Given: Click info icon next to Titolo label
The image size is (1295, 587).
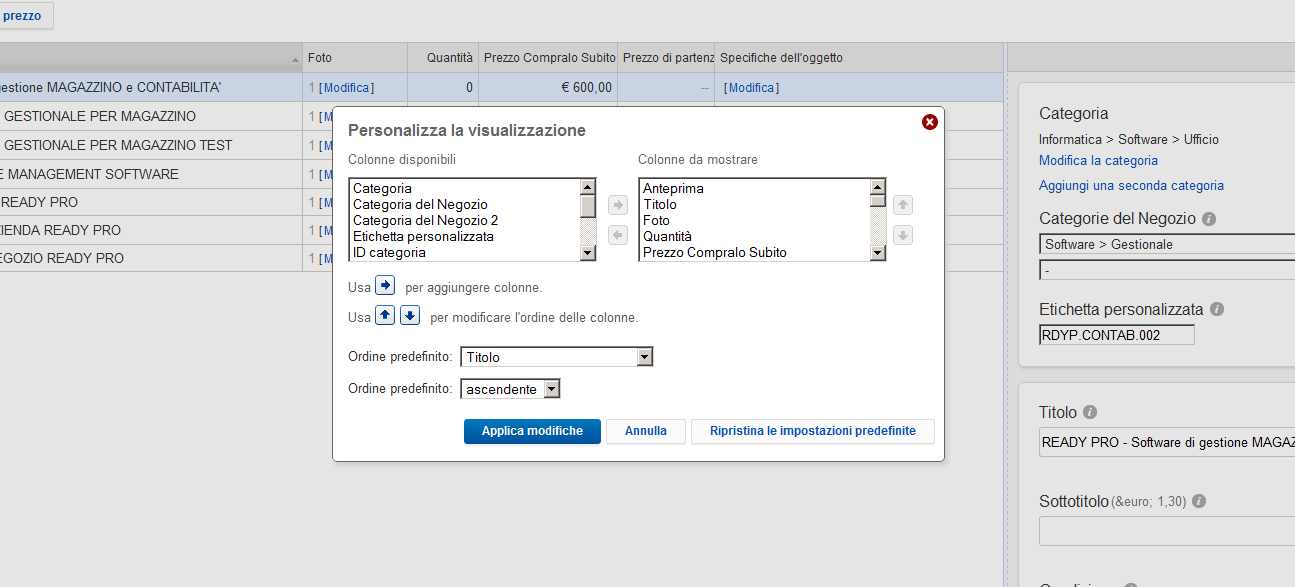Looking at the screenshot, I should click(x=1090, y=412).
